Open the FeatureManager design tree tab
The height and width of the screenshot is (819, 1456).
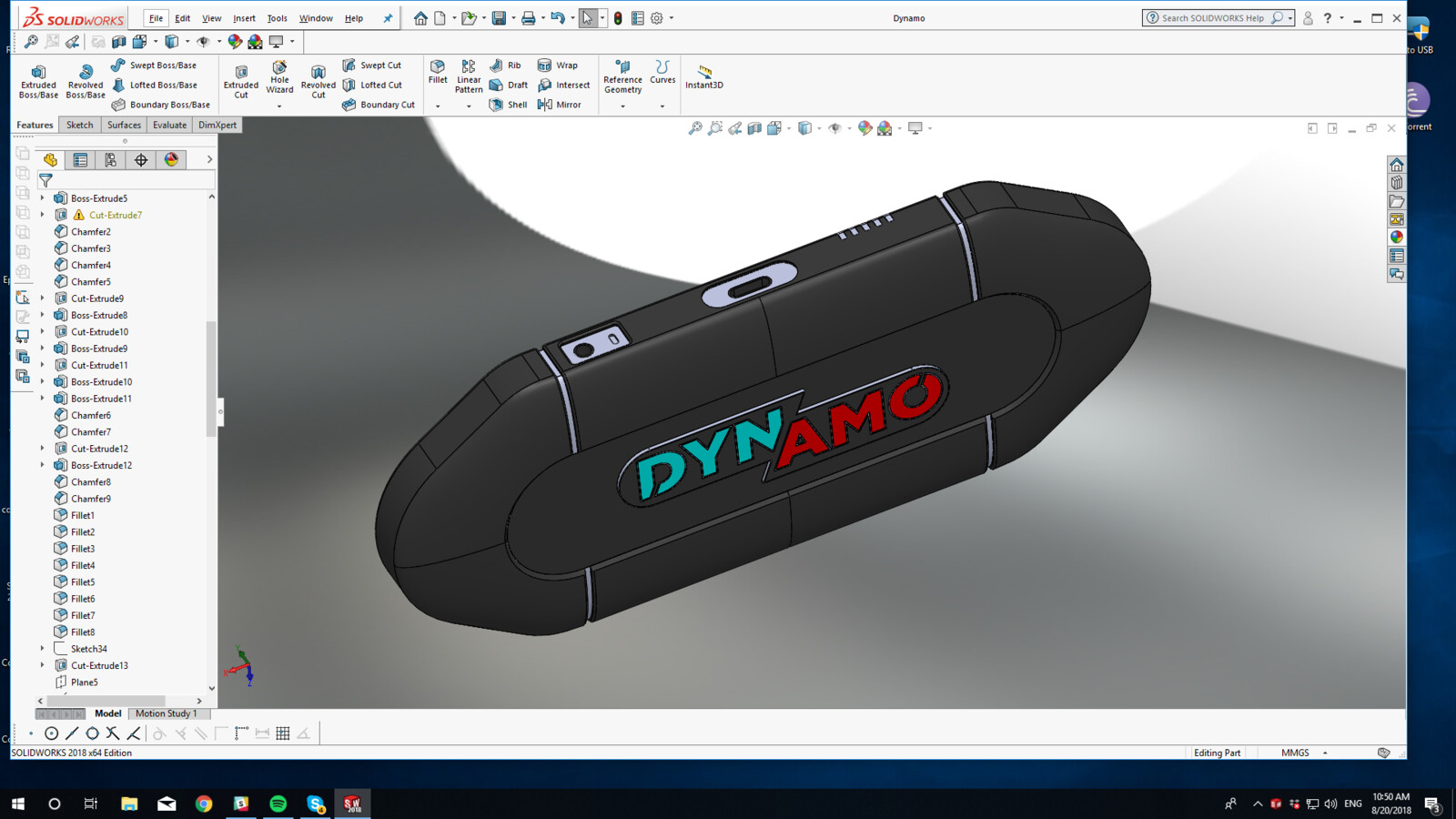pyautogui.click(x=50, y=160)
